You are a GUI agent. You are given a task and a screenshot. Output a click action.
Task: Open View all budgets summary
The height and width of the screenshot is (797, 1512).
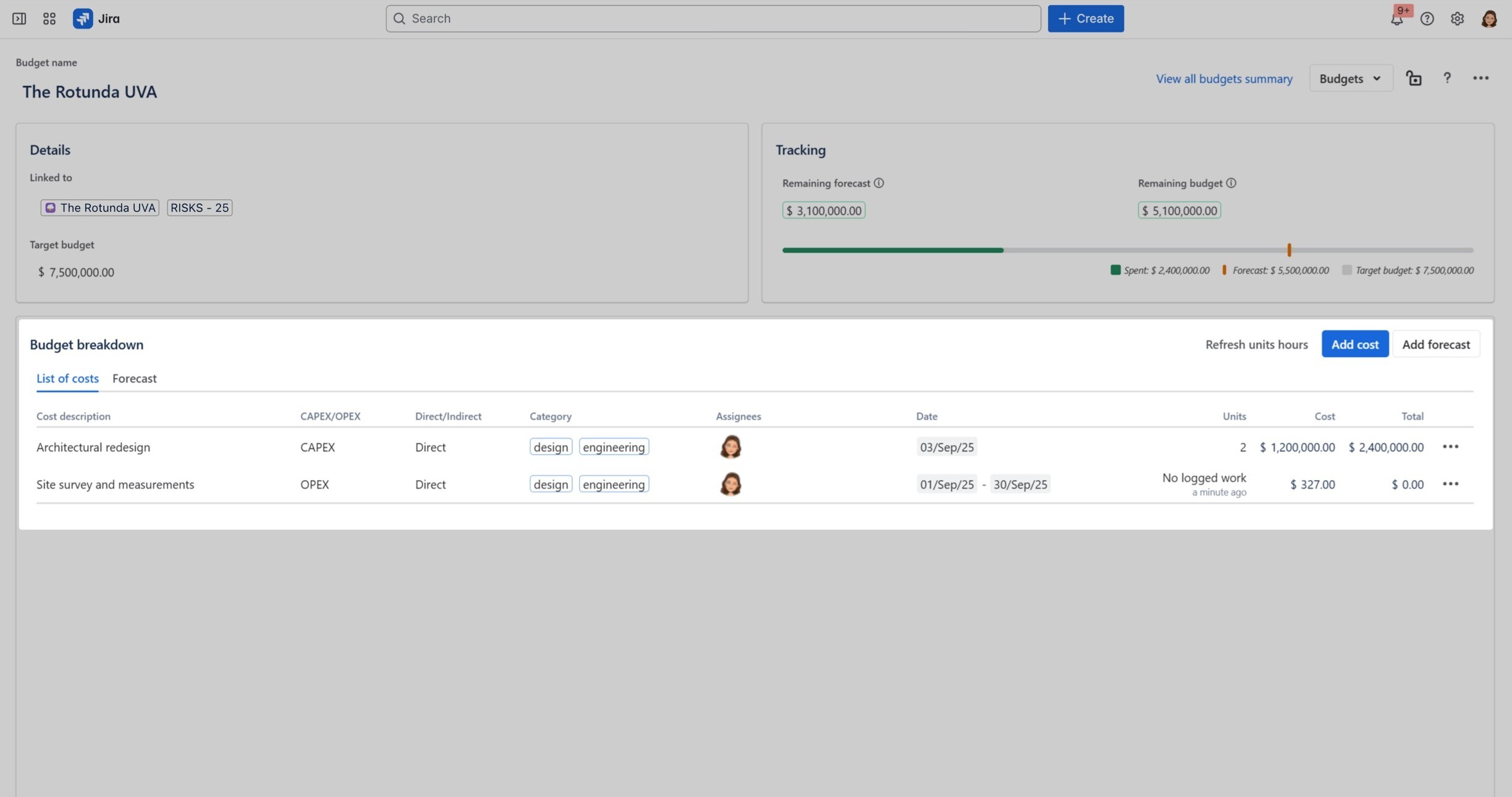[1223, 78]
